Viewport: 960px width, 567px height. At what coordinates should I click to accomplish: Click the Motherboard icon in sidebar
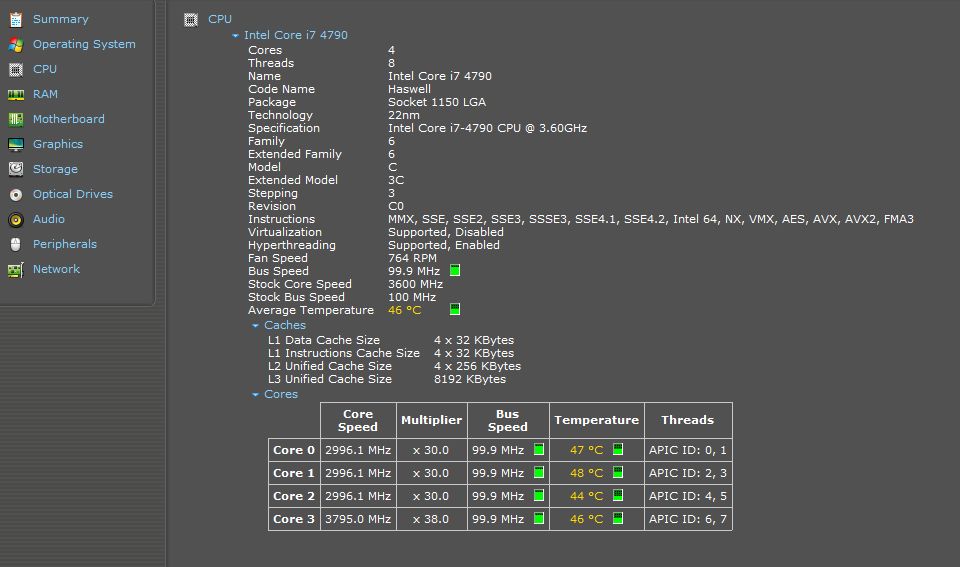point(16,119)
